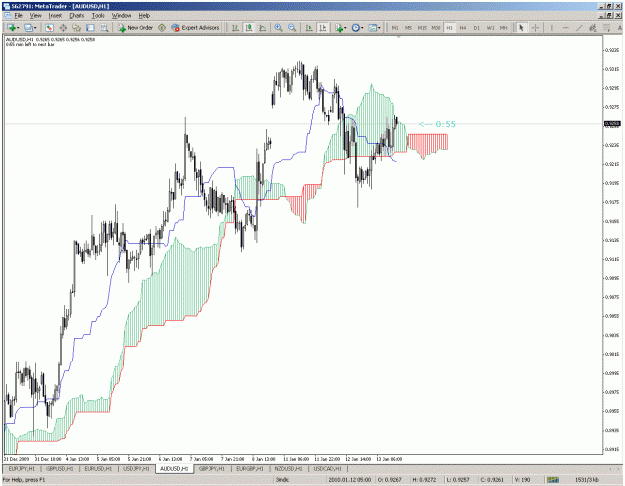The width and height of the screenshot is (625, 486).
Task: Select the H1 timeframe
Action: click(x=449, y=28)
